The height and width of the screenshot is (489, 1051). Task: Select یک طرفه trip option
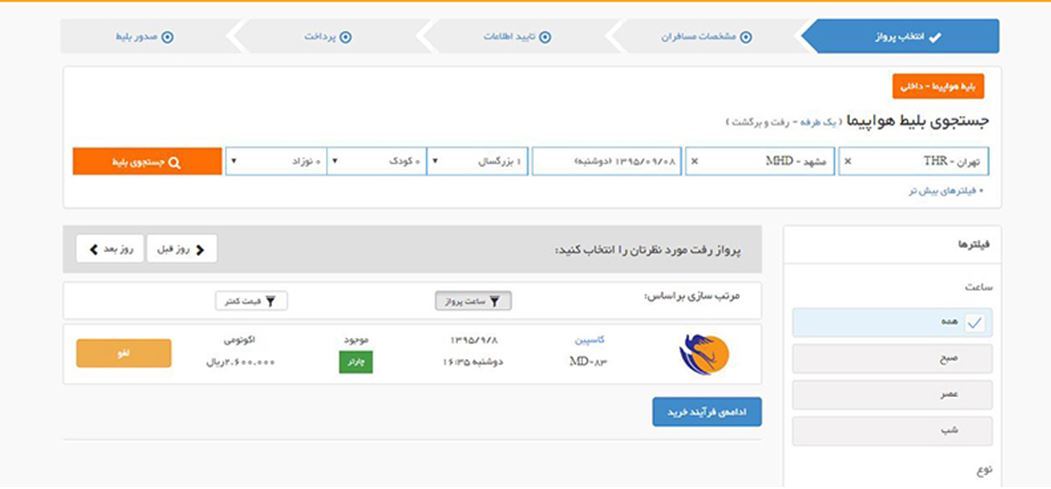(820, 123)
